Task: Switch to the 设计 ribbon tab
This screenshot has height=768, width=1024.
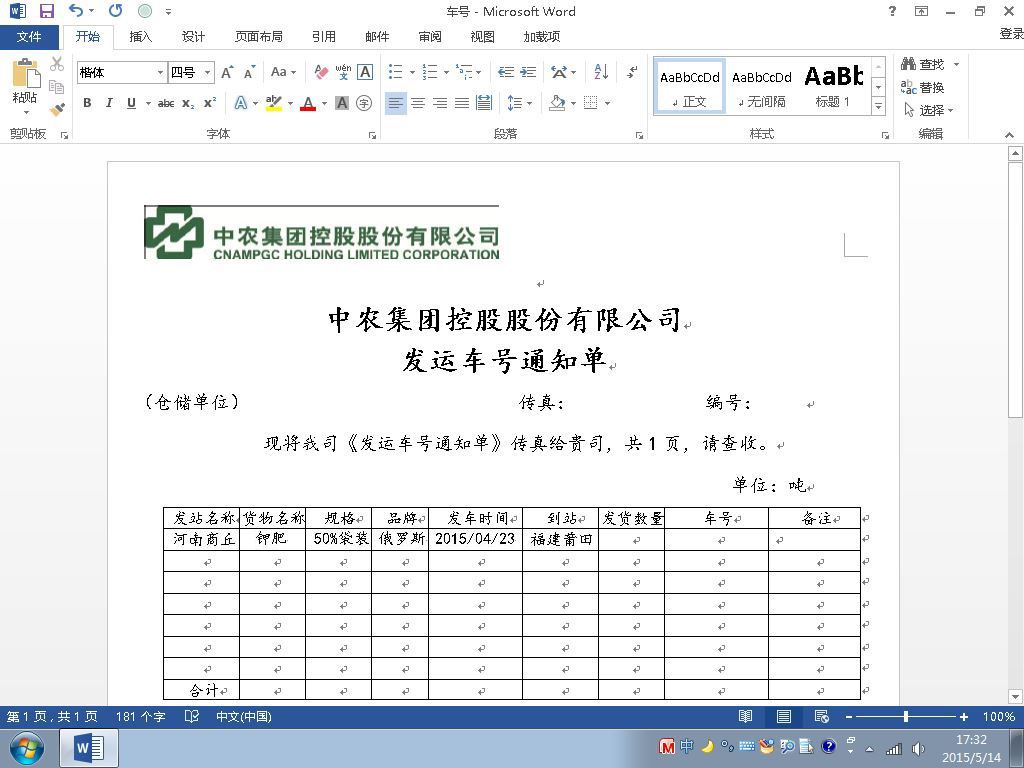Action: click(193, 37)
